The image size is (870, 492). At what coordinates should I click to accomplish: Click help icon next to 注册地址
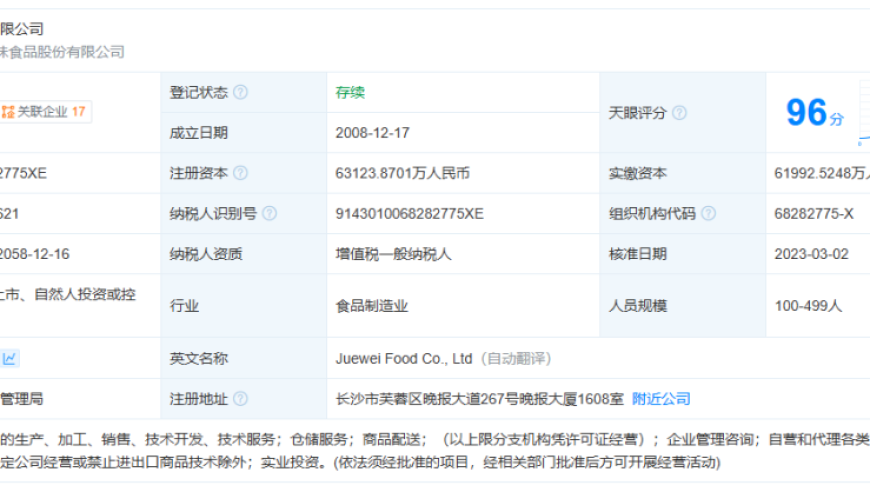point(240,399)
